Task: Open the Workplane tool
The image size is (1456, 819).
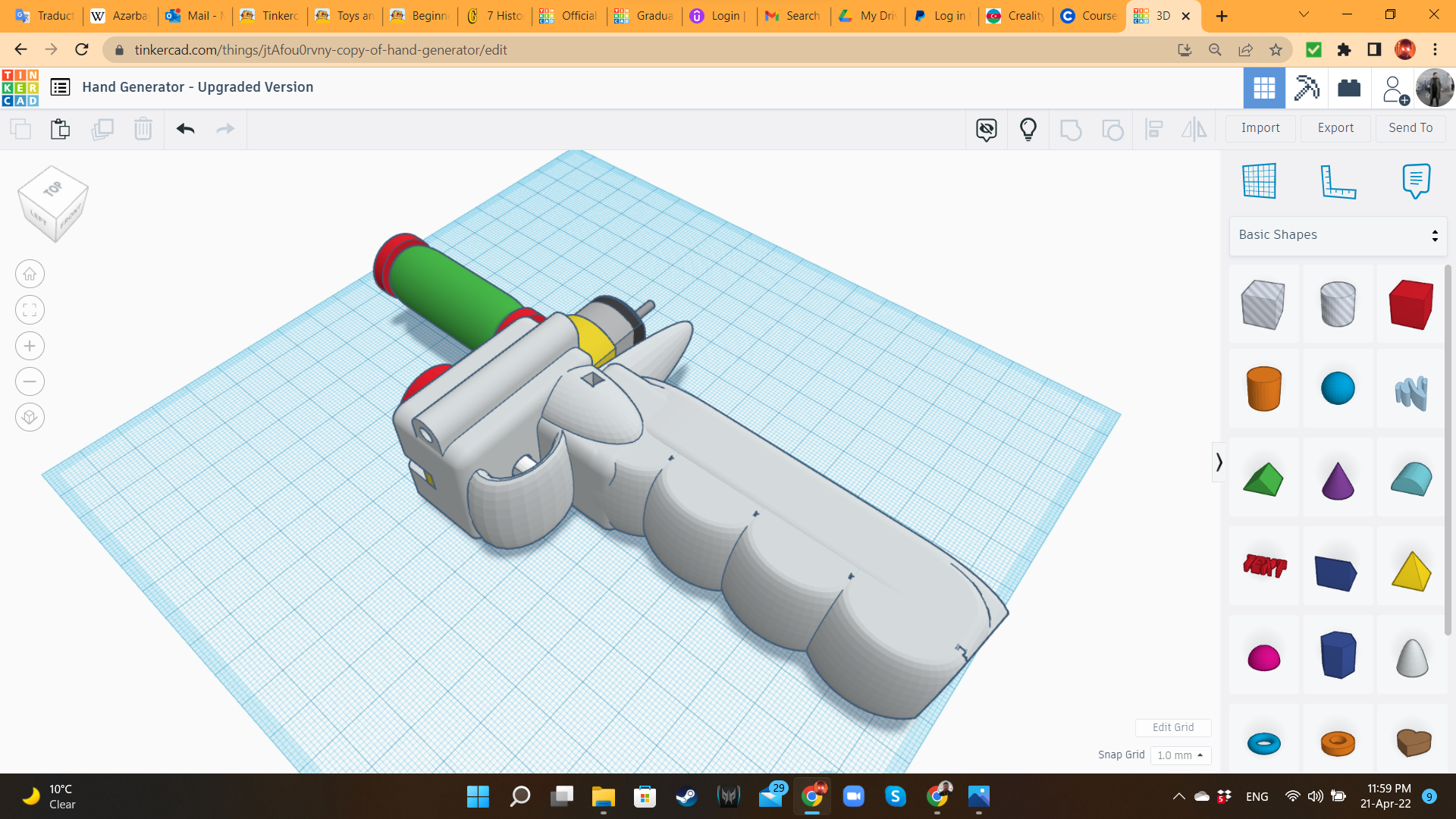Action: [x=1260, y=181]
